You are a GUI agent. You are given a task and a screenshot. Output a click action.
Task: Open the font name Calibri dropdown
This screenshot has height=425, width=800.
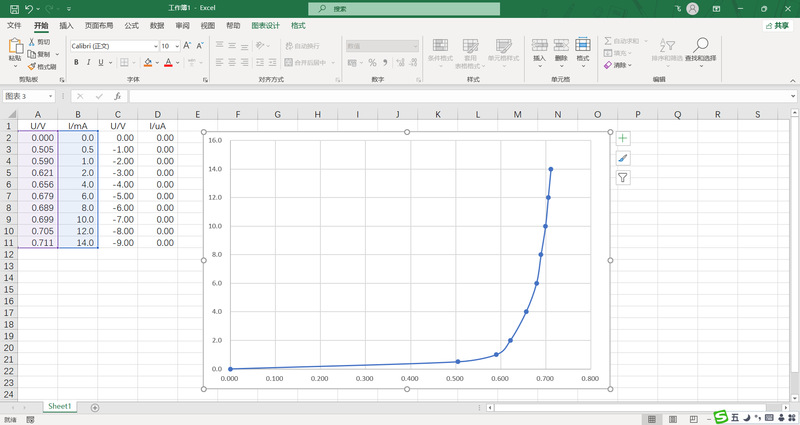pos(156,46)
